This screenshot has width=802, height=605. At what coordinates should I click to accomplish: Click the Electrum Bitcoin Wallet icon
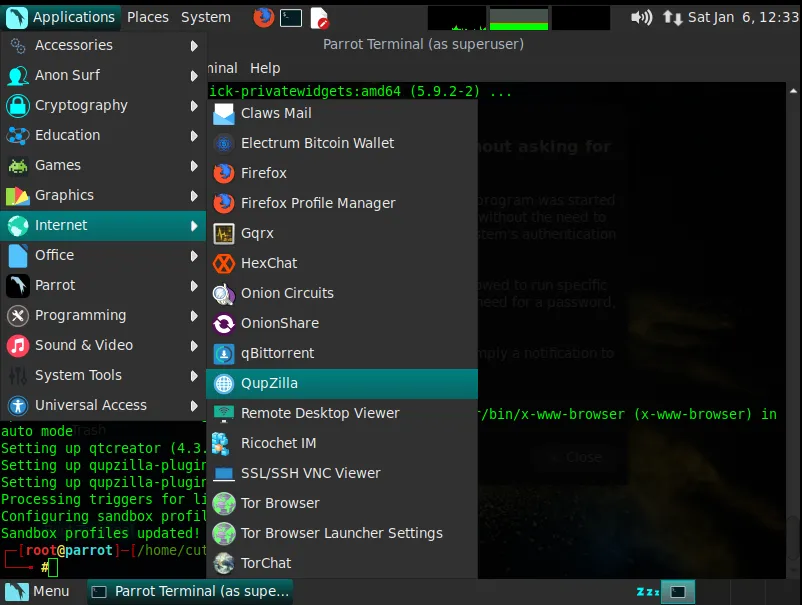point(224,144)
